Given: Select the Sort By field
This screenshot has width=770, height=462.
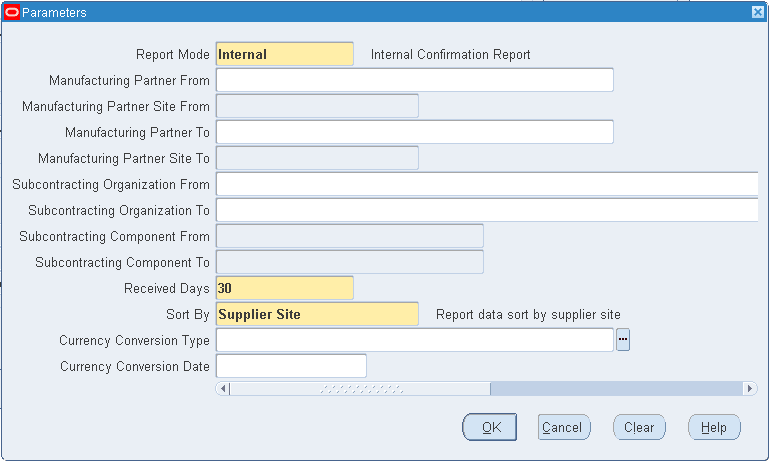Looking at the screenshot, I should (317, 314).
